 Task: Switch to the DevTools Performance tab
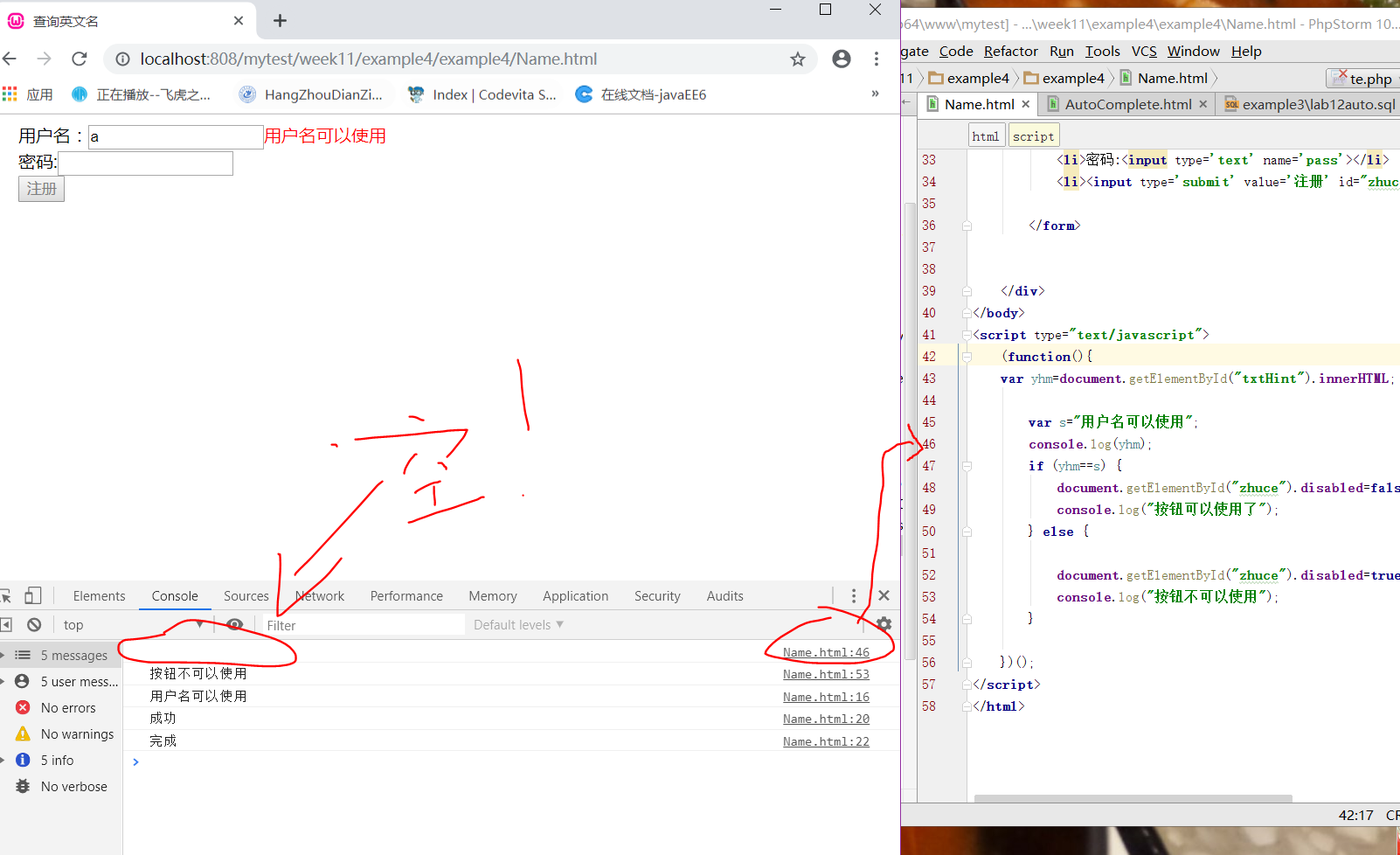click(406, 596)
